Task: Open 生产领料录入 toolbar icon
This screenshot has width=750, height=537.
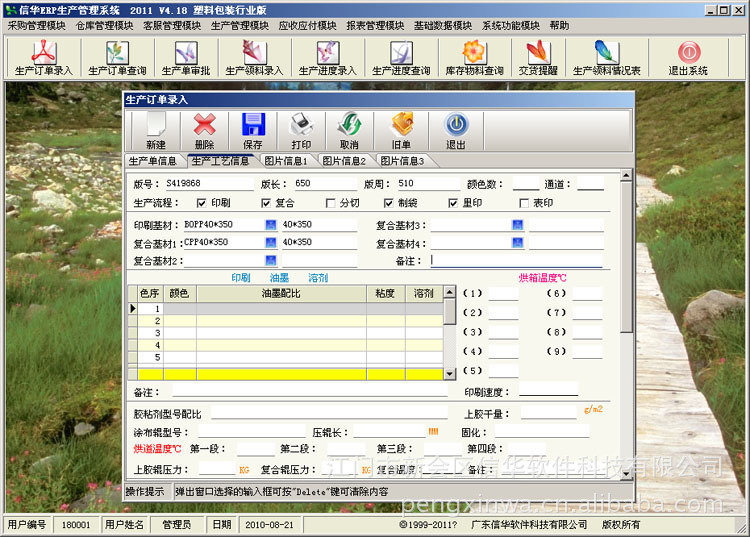Action: coord(254,58)
